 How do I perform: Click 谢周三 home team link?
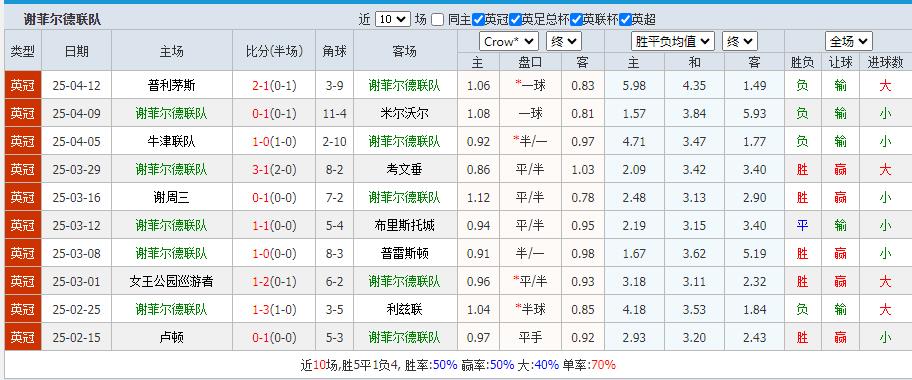[172, 197]
